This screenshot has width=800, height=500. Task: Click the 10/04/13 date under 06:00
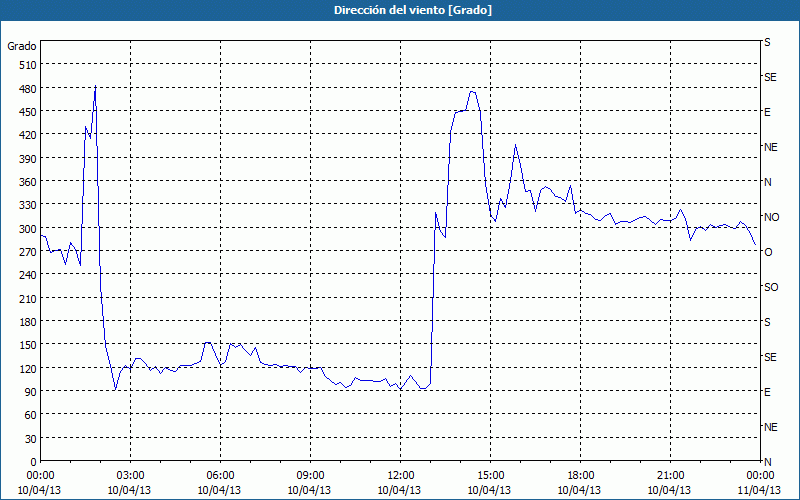219,490
